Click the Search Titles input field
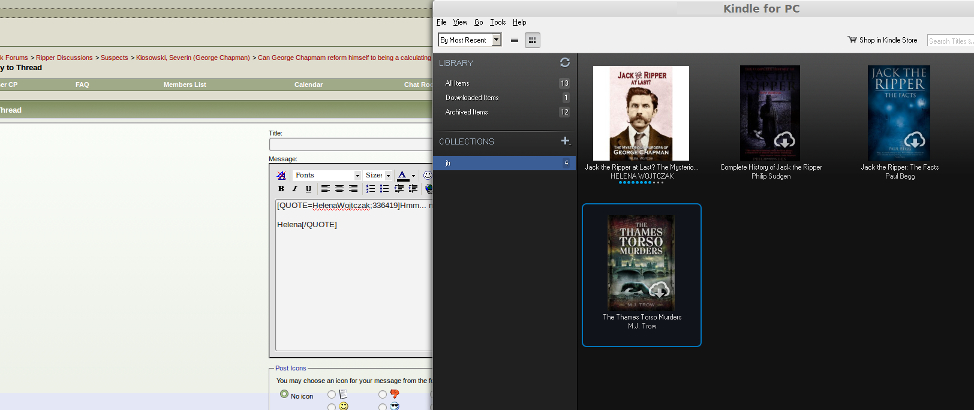This screenshot has width=974, height=410. point(949,40)
